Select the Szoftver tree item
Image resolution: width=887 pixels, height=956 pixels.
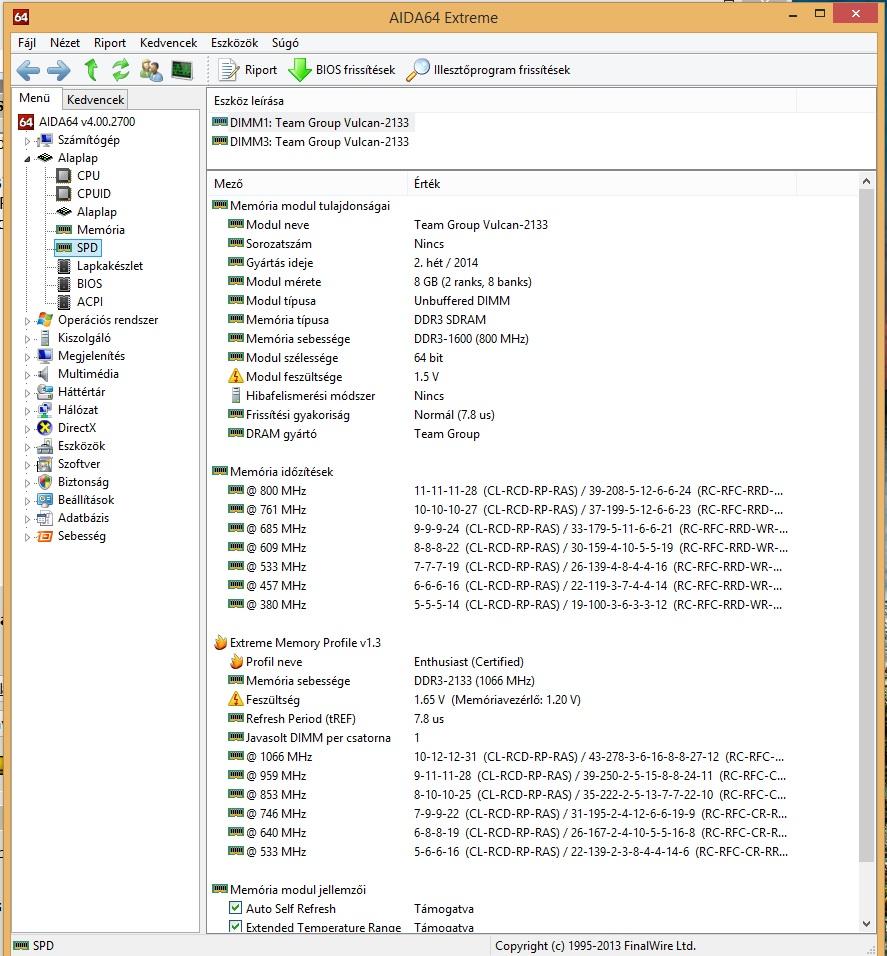[68, 464]
